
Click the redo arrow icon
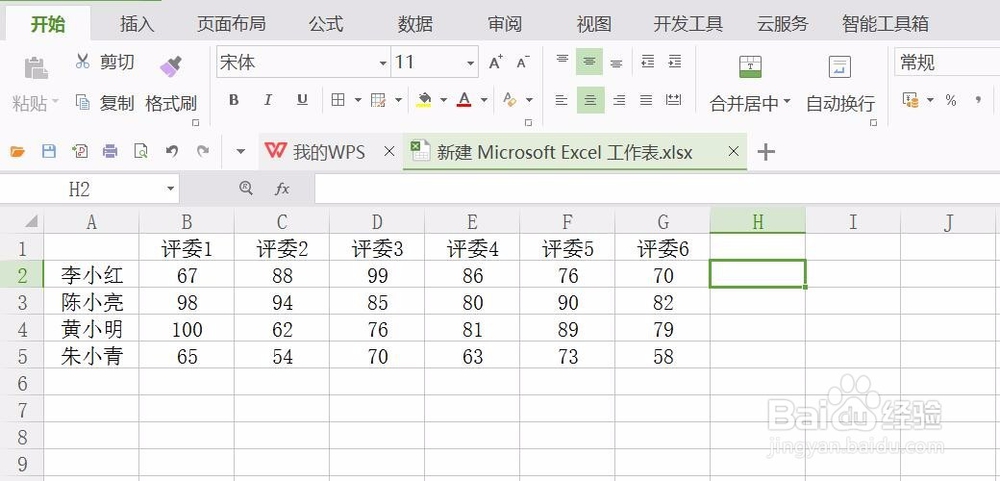tap(203, 151)
